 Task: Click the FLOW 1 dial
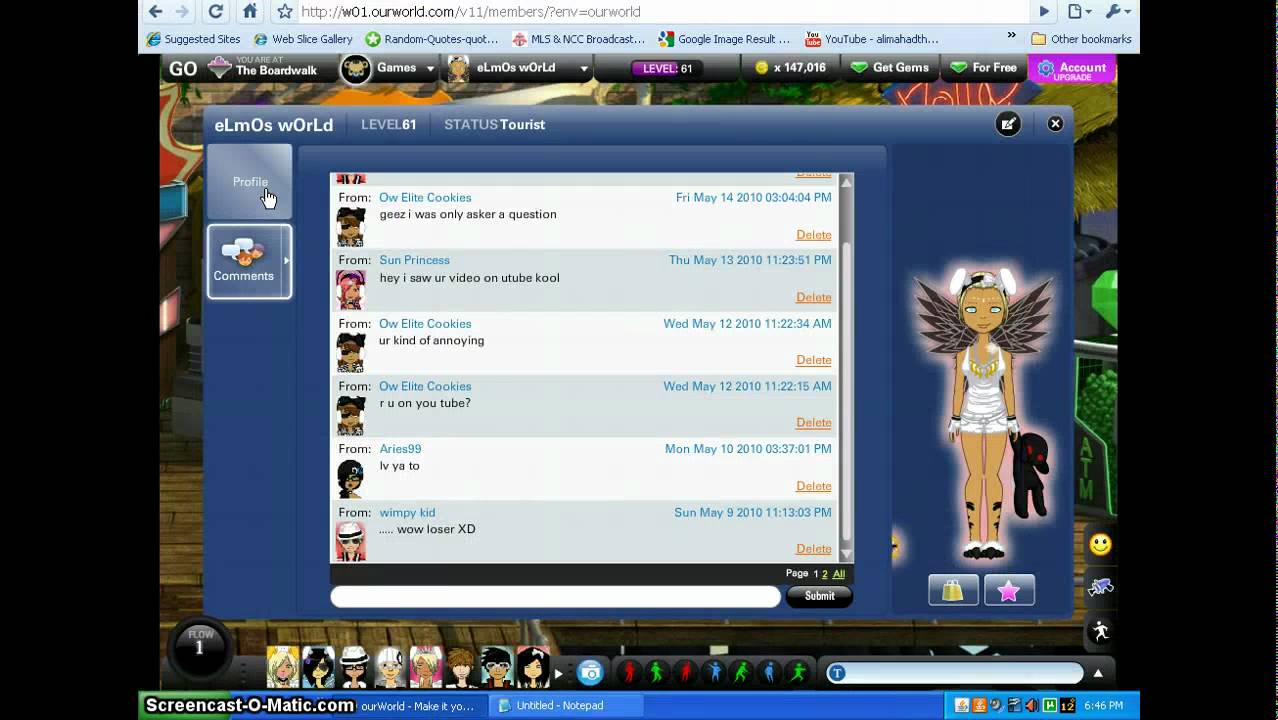[x=200, y=646]
